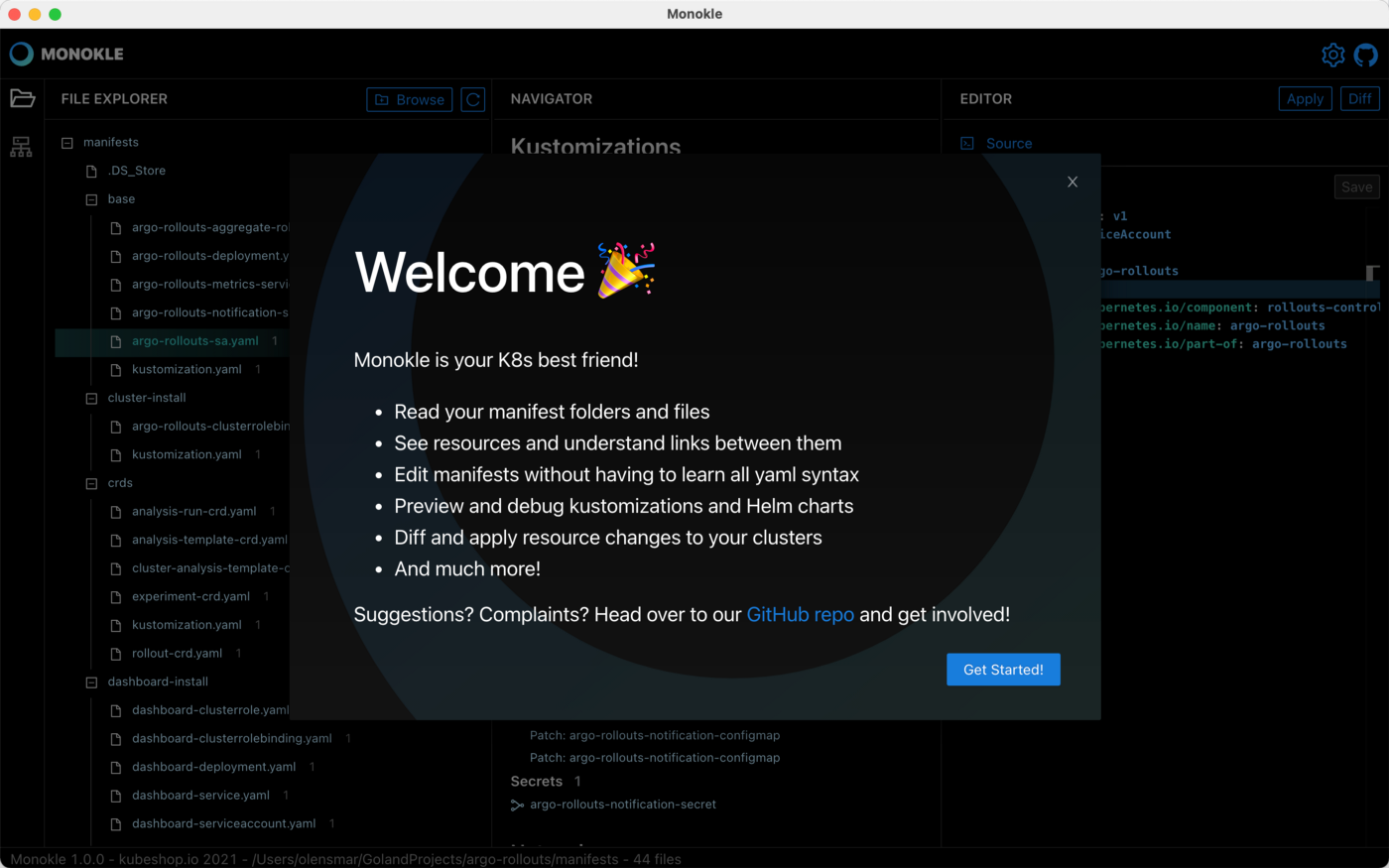Click the second Patch: argo-rollouts-notification-configmap entry
1389x868 pixels.
click(655, 758)
